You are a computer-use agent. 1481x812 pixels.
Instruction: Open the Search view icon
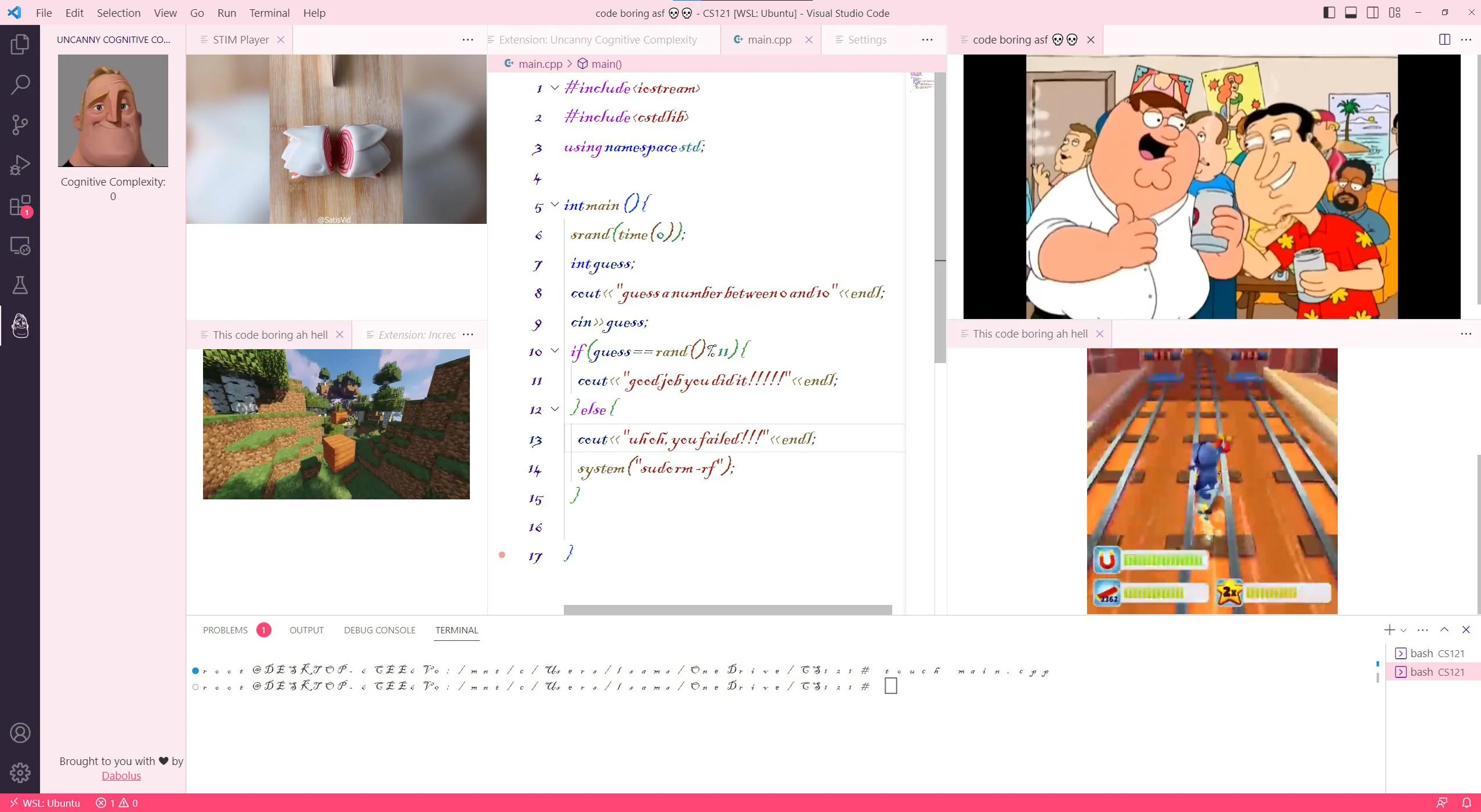(x=20, y=85)
